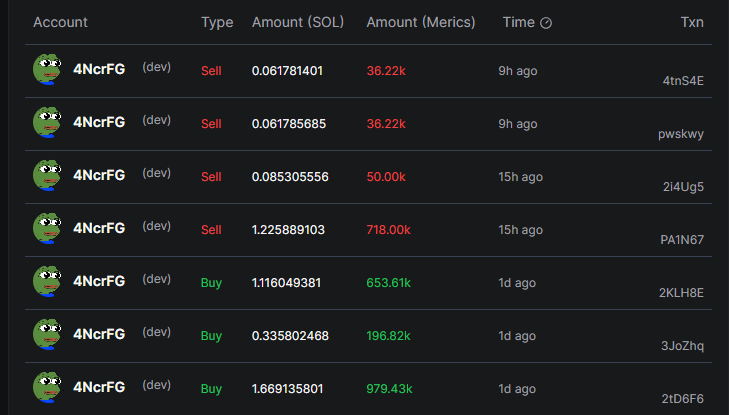The height and width of the screenshot is (415, 729).
Task: Click the 15h ago time in the PA1N67 row
Action: [521, 230]
